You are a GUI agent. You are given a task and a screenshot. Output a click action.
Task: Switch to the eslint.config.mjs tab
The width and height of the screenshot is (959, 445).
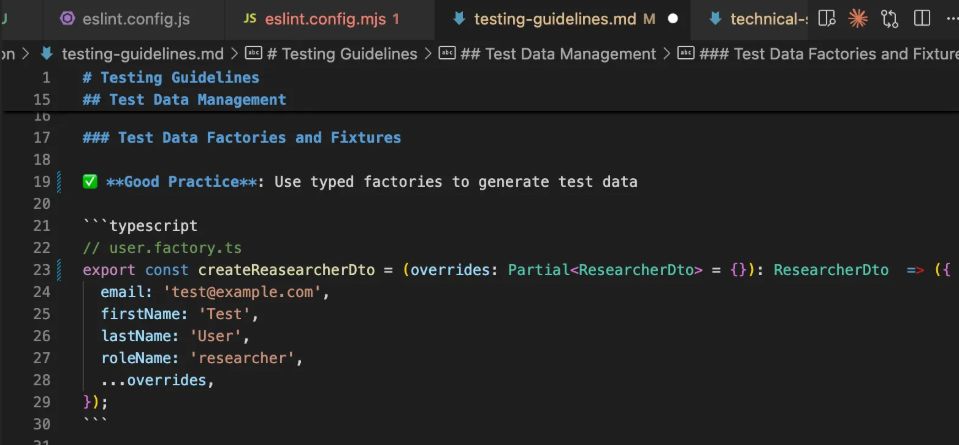coord(322,19)
